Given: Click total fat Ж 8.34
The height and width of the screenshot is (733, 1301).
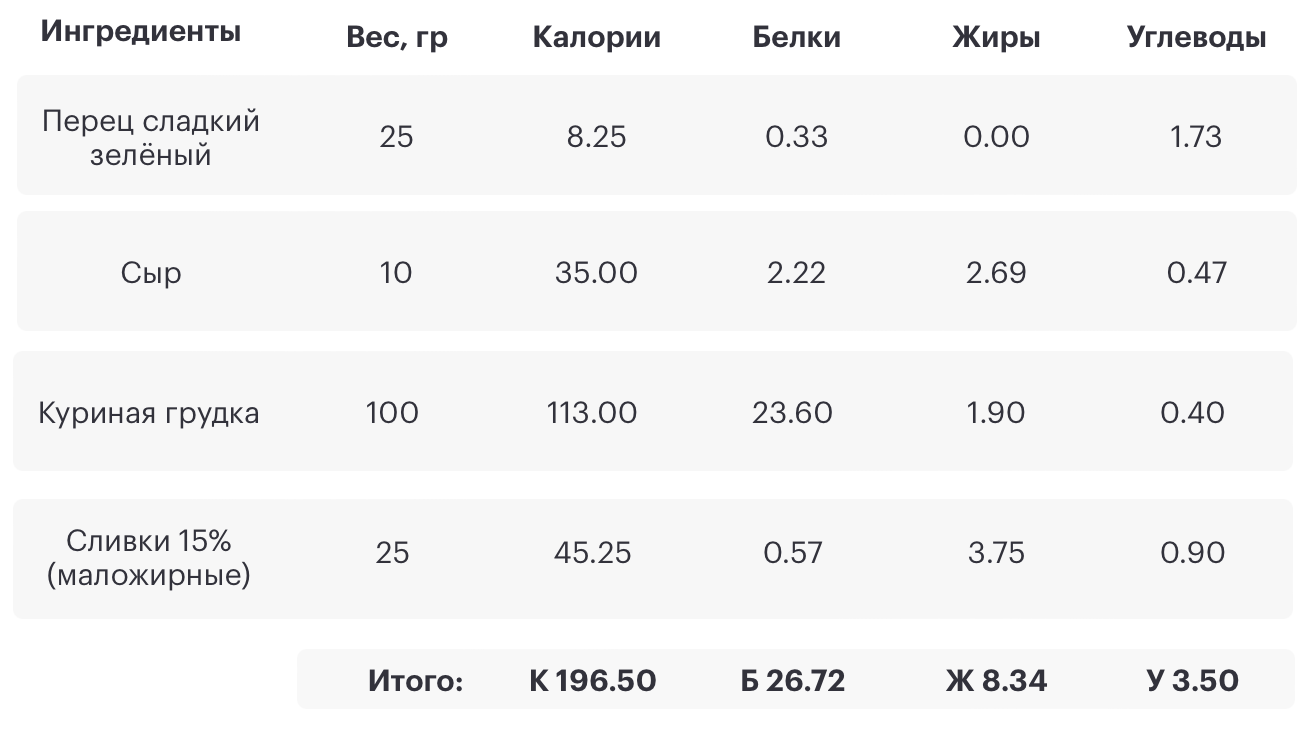Looking at the screenshot, I should point(996,681).
